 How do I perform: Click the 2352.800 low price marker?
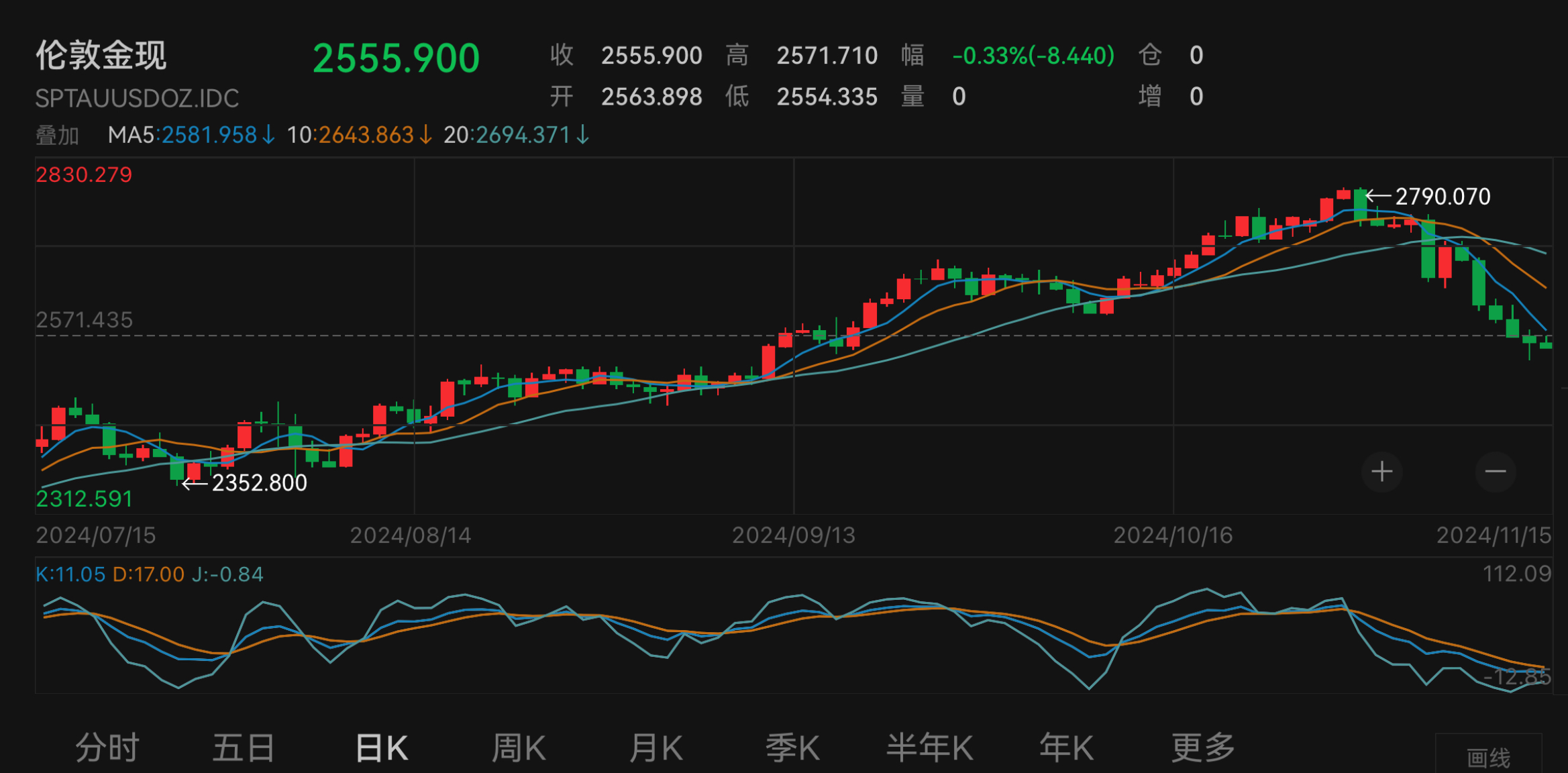260,483
